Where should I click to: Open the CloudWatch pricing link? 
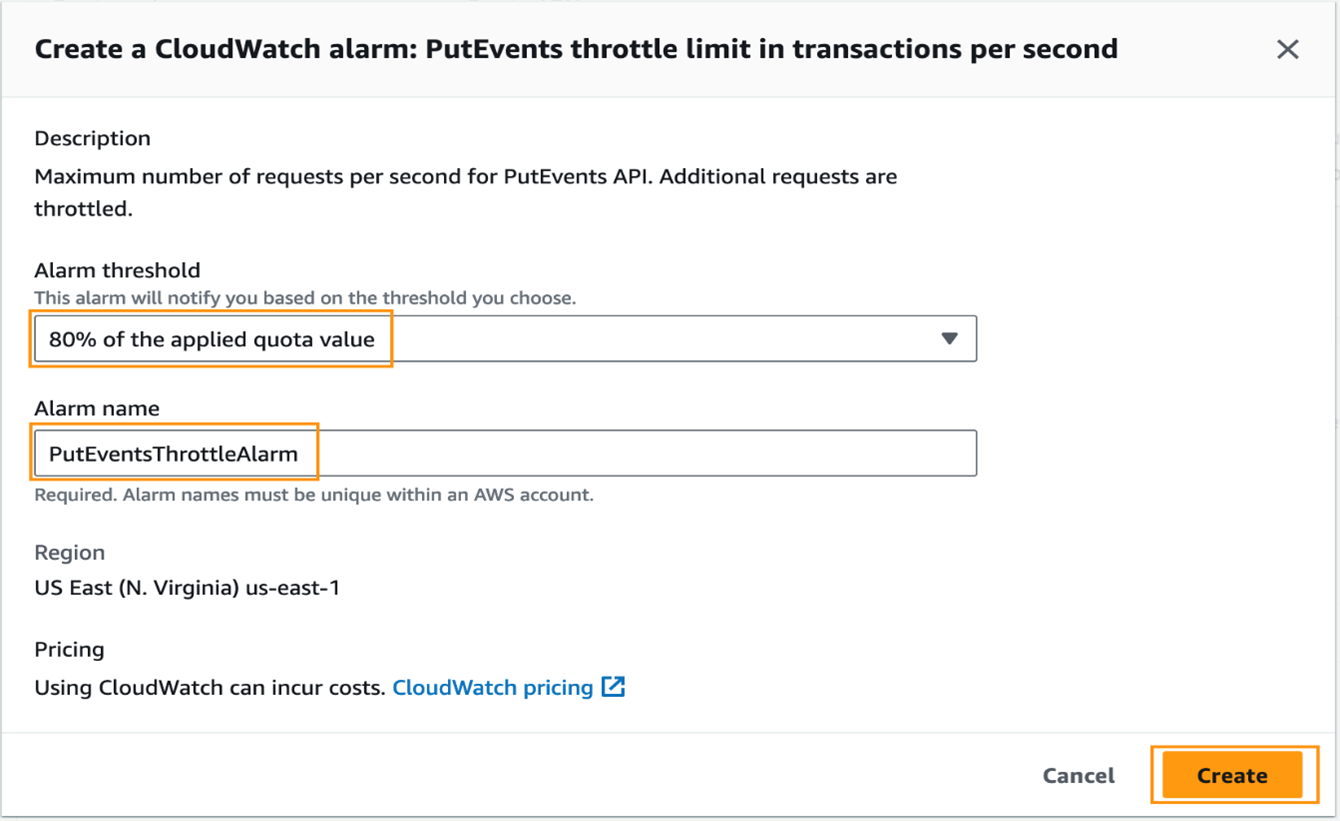492,688
